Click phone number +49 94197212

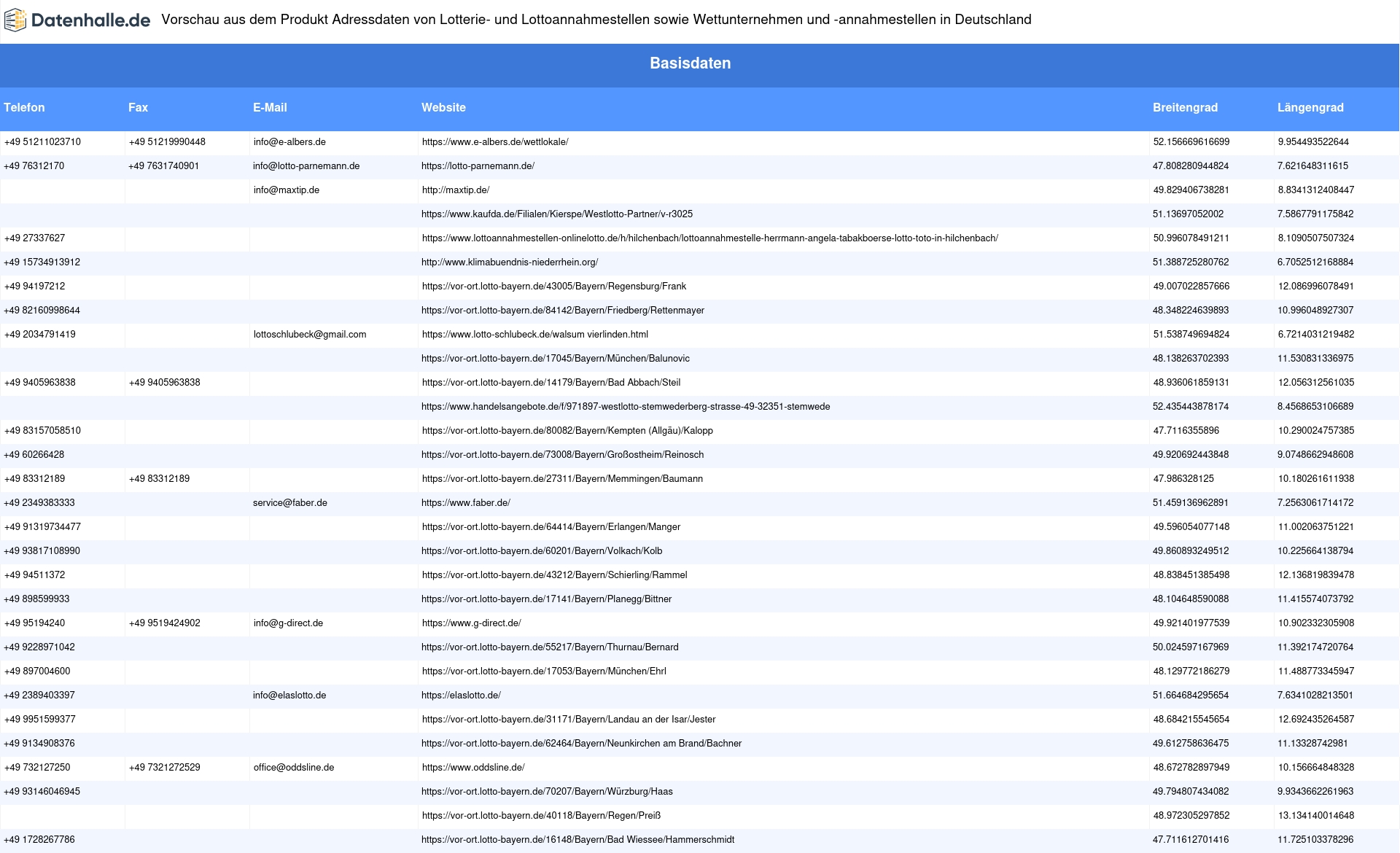(x=34, y=287)
